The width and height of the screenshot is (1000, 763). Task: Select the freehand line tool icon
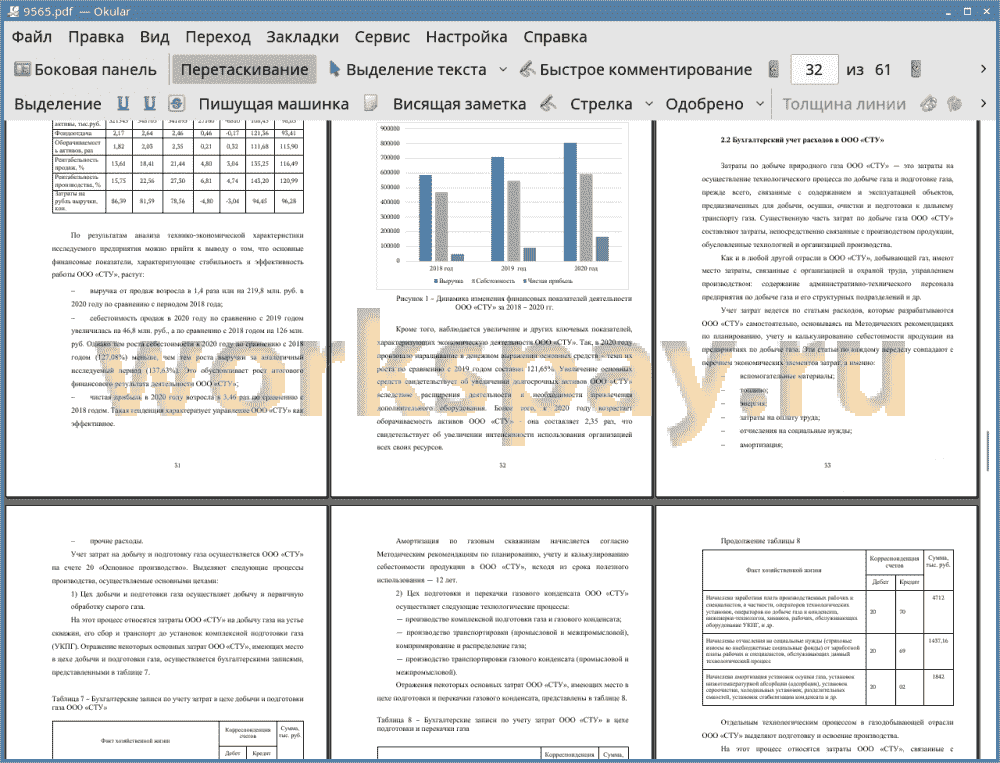[x=548, y=103]
